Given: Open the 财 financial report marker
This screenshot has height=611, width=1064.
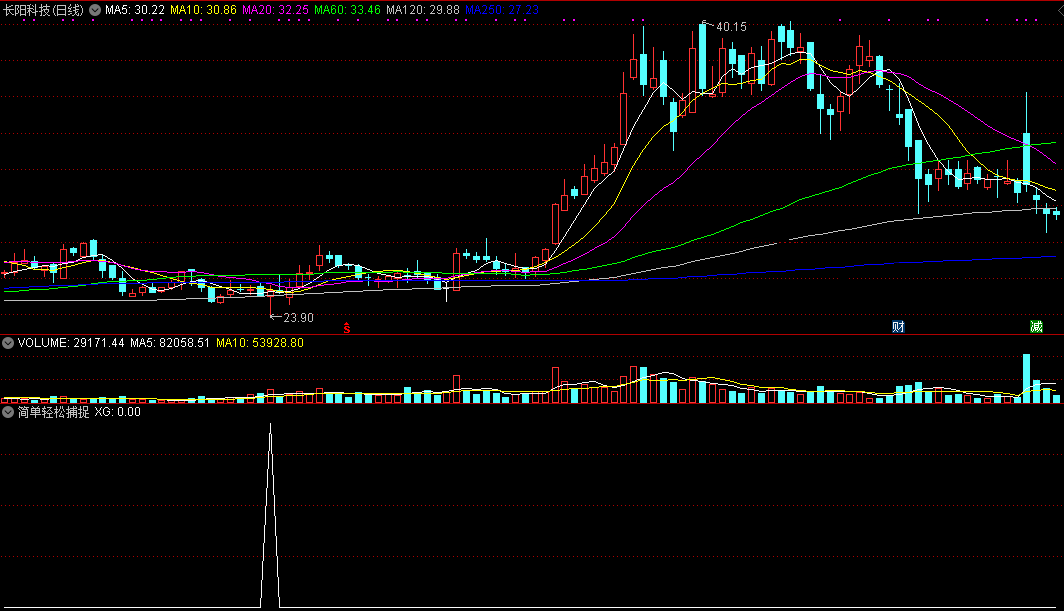Looking at the screenshot, I should pyautogui.click(x=898, y=327).
